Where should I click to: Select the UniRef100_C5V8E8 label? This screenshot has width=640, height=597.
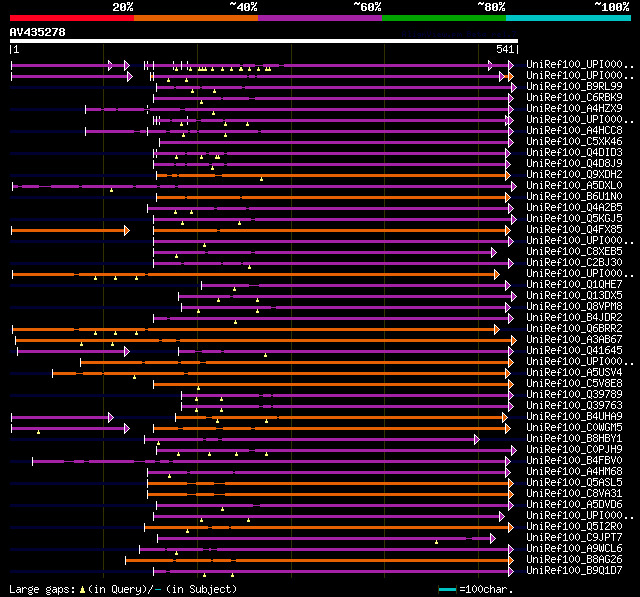tap(574, 384)
